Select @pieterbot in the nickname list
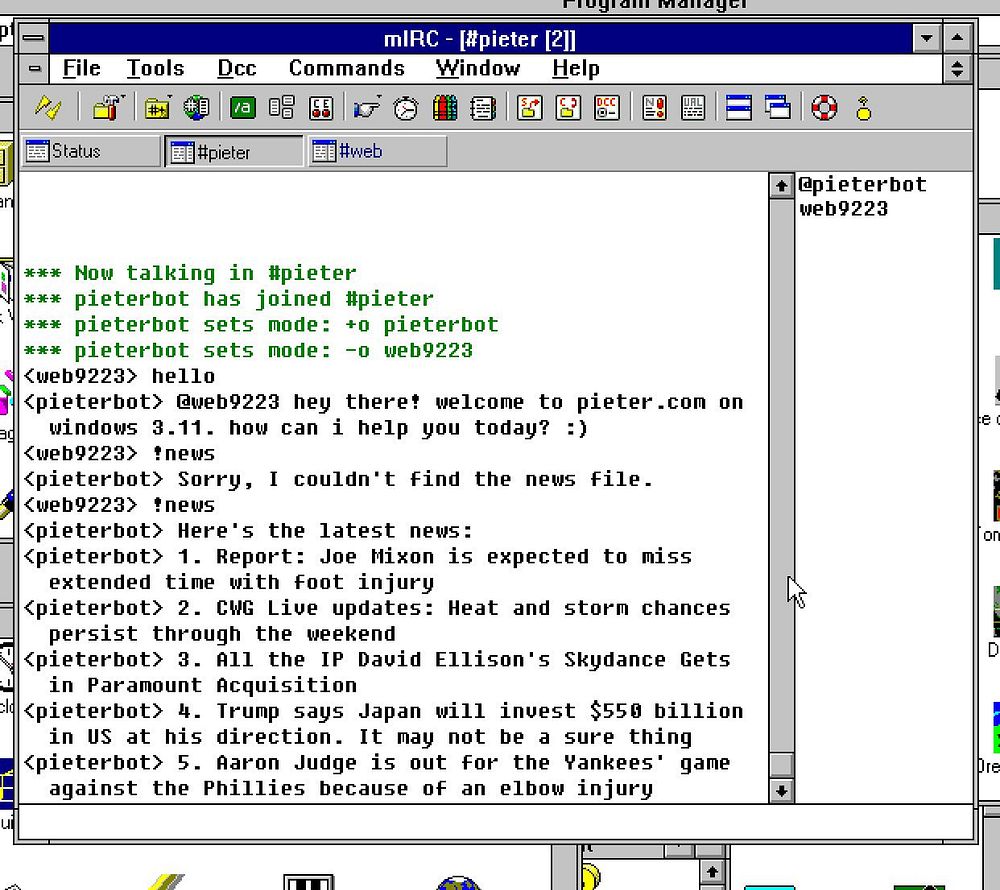Image resolution: width=1000 pixels, height=890 pixels. click(862, 185)
